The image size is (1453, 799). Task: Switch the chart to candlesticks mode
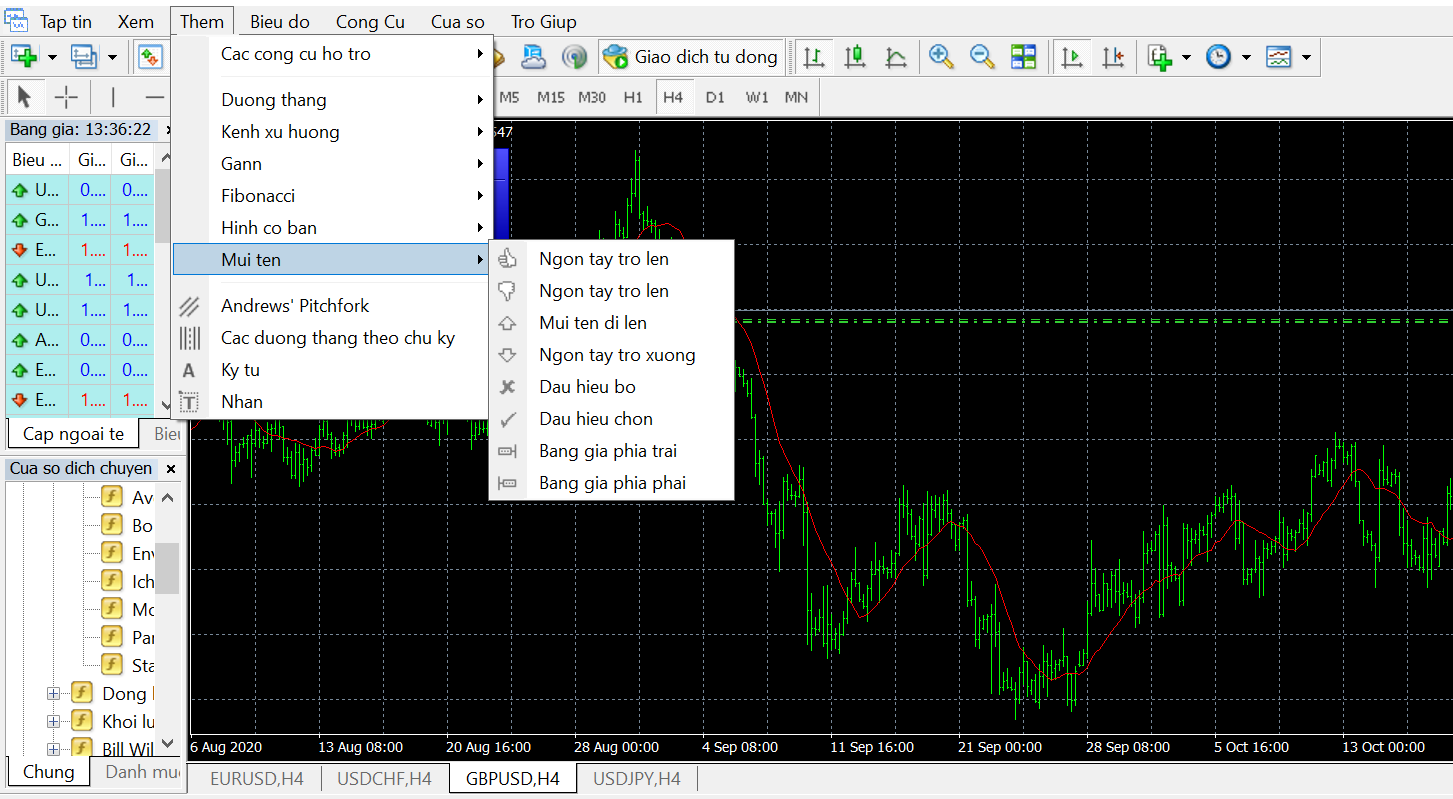(x=855, y=57)
